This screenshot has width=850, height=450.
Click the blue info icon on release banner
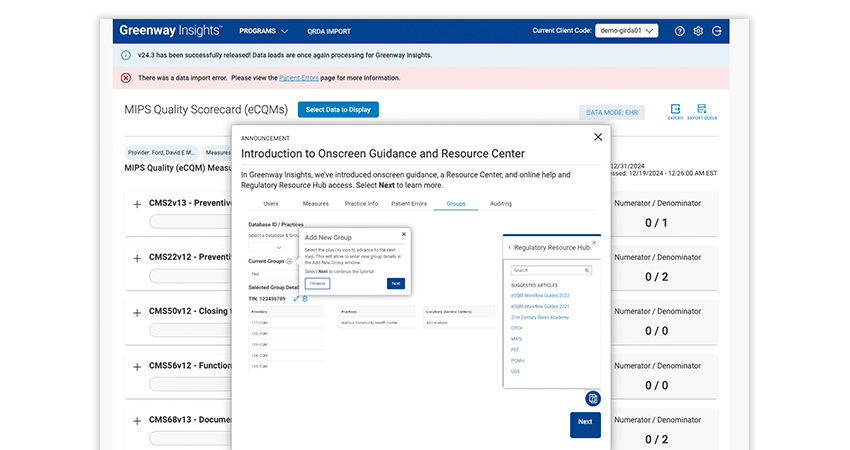[x=126, y=55]
